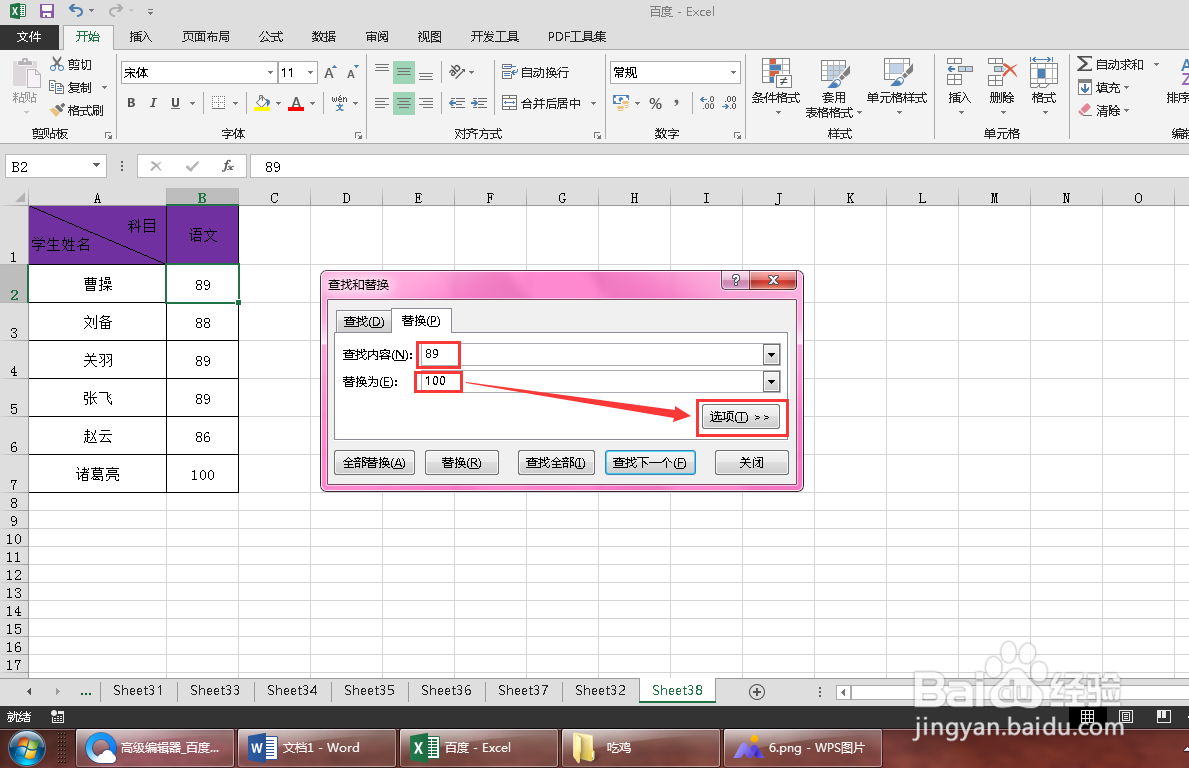Click the 全部替换 button
Image resolution: width=1189 pixels, height=768 pixels.
374,462
